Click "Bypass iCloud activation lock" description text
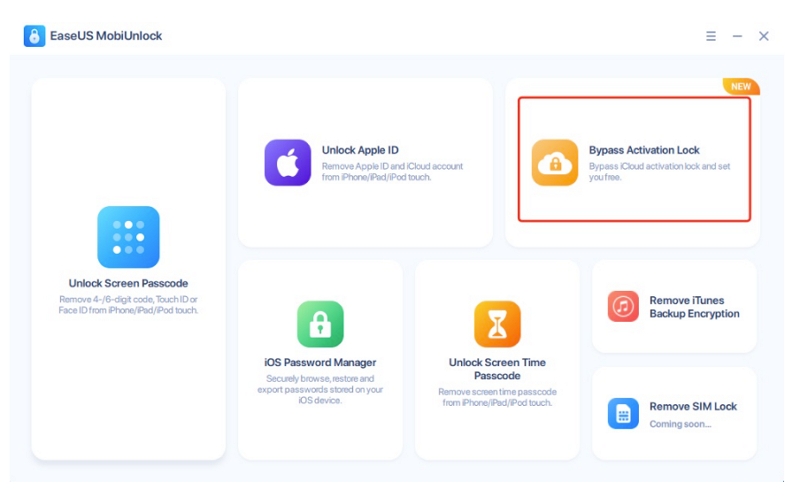The image size is (800, 496). (x=660, y=171)
